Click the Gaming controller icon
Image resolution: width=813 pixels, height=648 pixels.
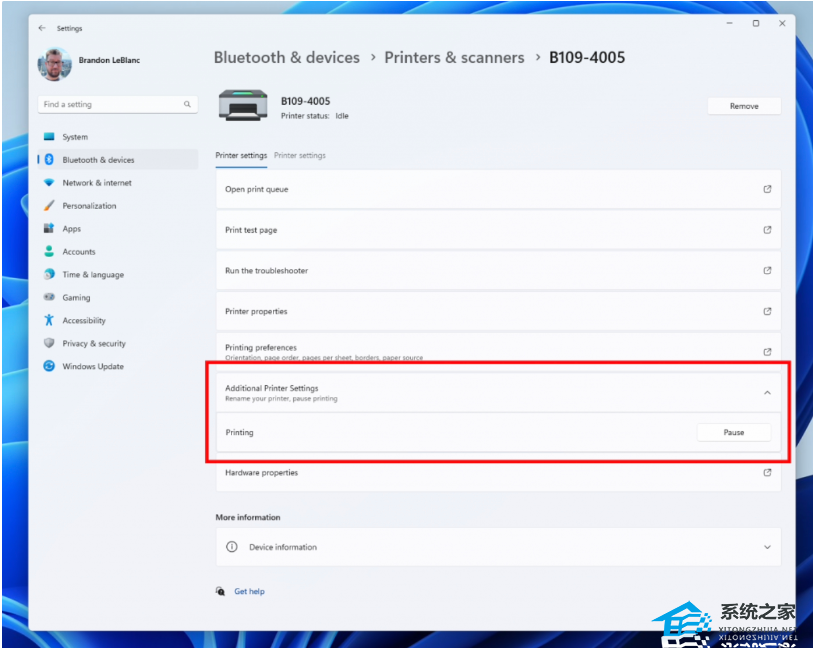[49, 297]
